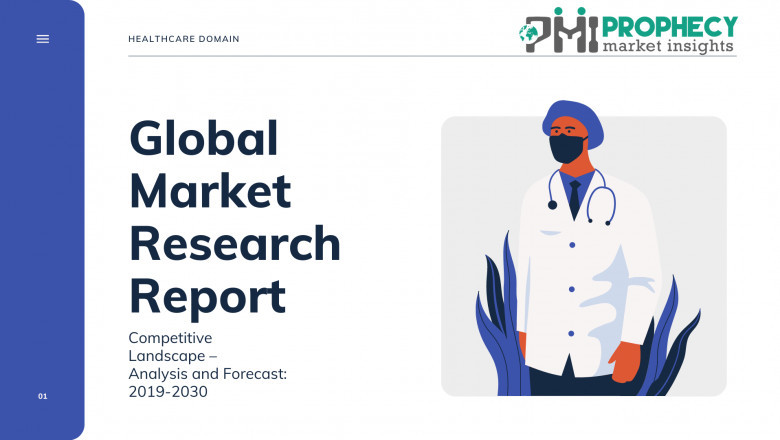
Task: Click the '2019-2030' forecast years text
Action: coord(168,391)
